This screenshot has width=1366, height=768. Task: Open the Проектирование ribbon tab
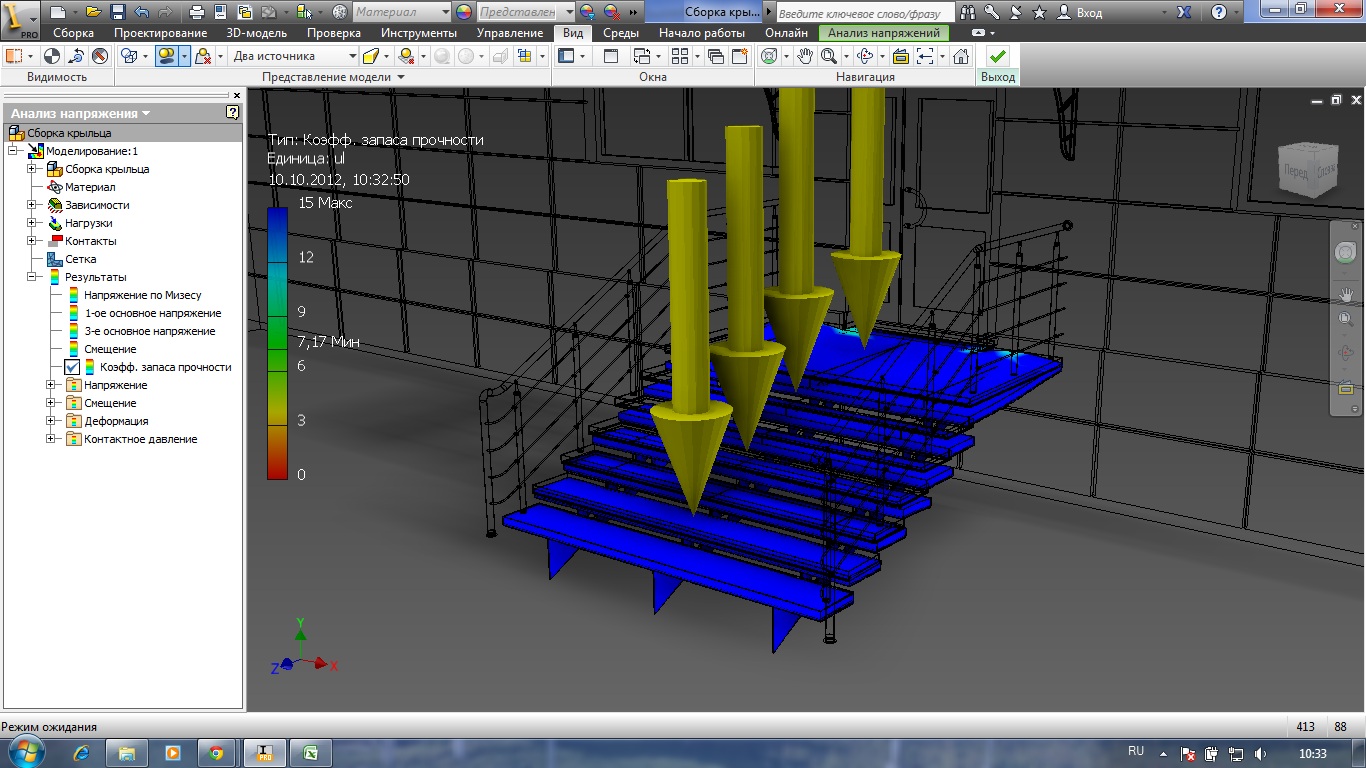(x=160, y=33)
